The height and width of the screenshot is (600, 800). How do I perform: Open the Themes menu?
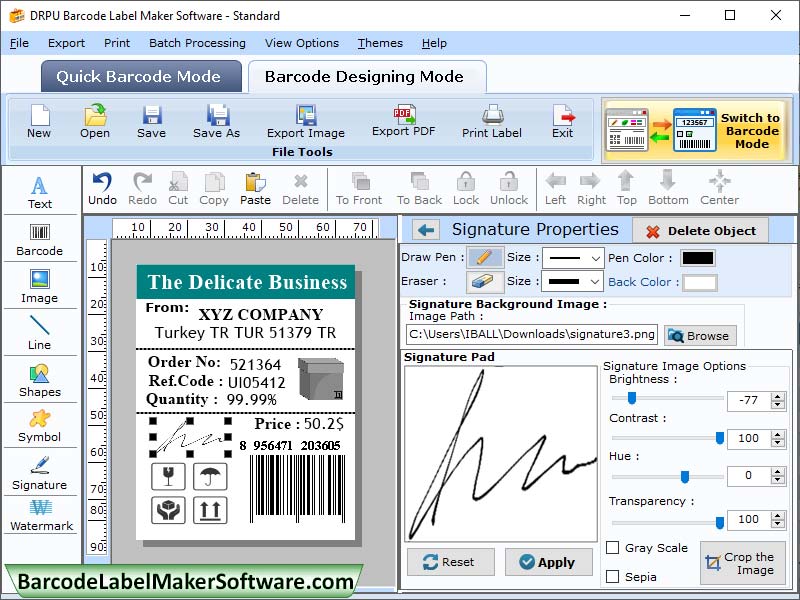click(380, 43)
